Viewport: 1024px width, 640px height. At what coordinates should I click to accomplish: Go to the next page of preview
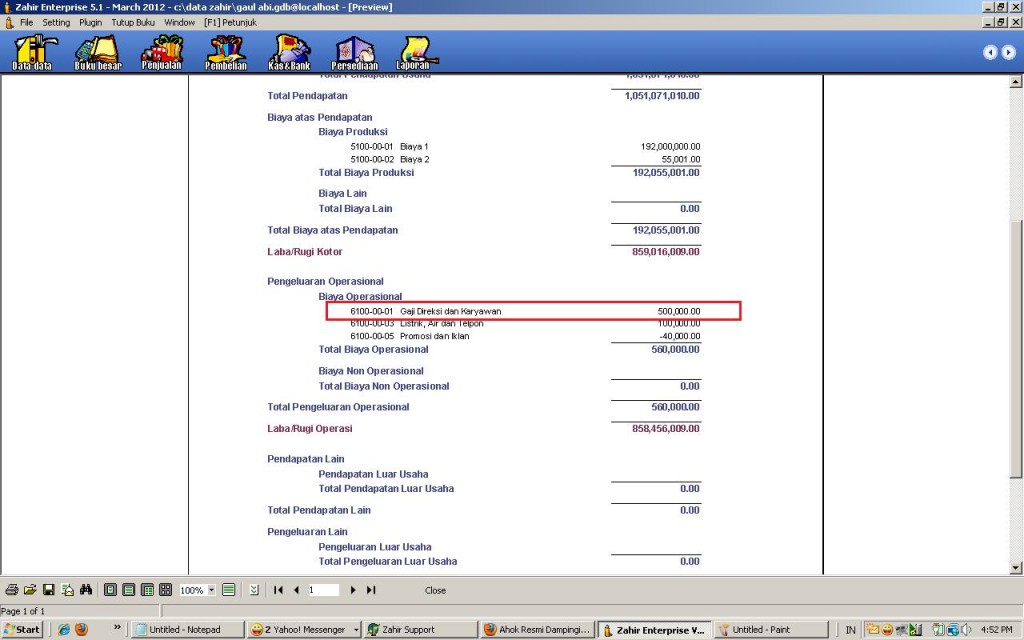(x=353, y=590)
